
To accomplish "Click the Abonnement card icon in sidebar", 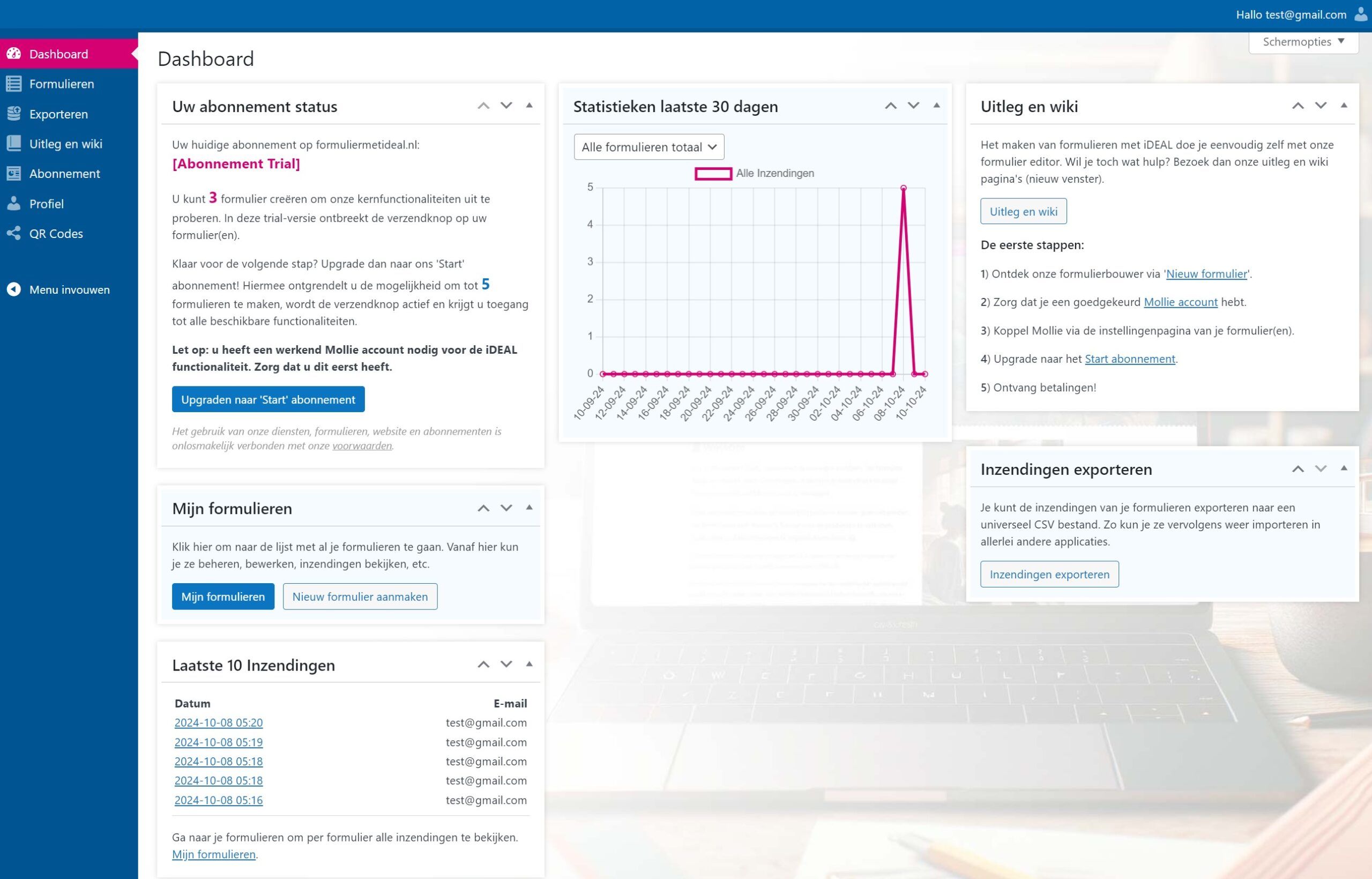I will point(14,174).
